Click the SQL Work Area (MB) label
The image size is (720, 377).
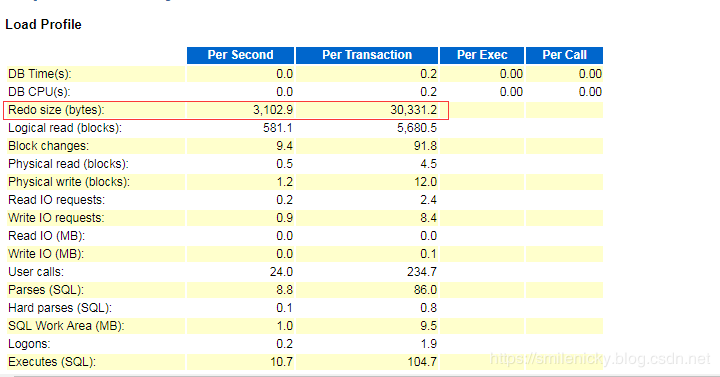coord(66,326)
